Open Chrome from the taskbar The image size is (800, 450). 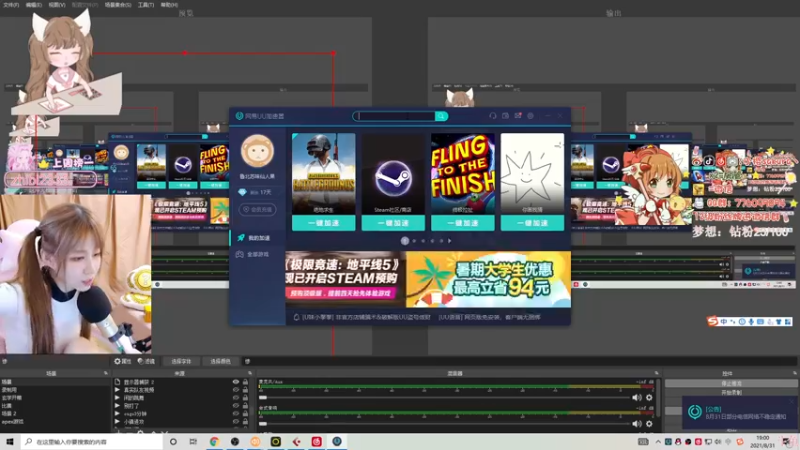point(214,441)
